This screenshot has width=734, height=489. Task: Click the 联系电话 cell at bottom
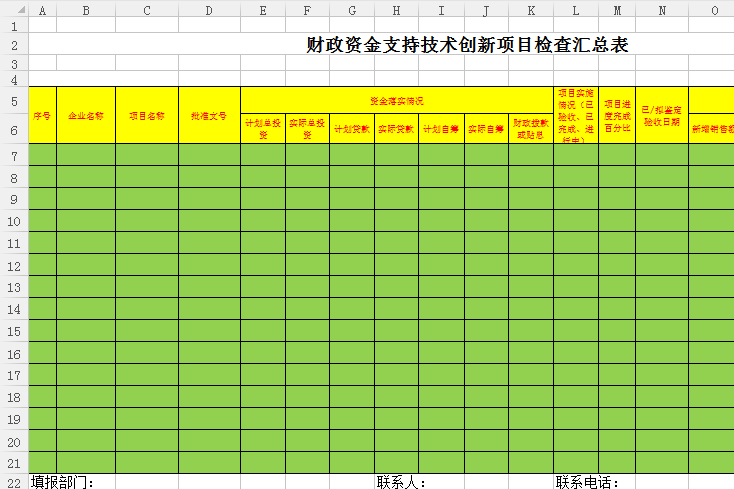pyautogui.click(x=588, y=482)
